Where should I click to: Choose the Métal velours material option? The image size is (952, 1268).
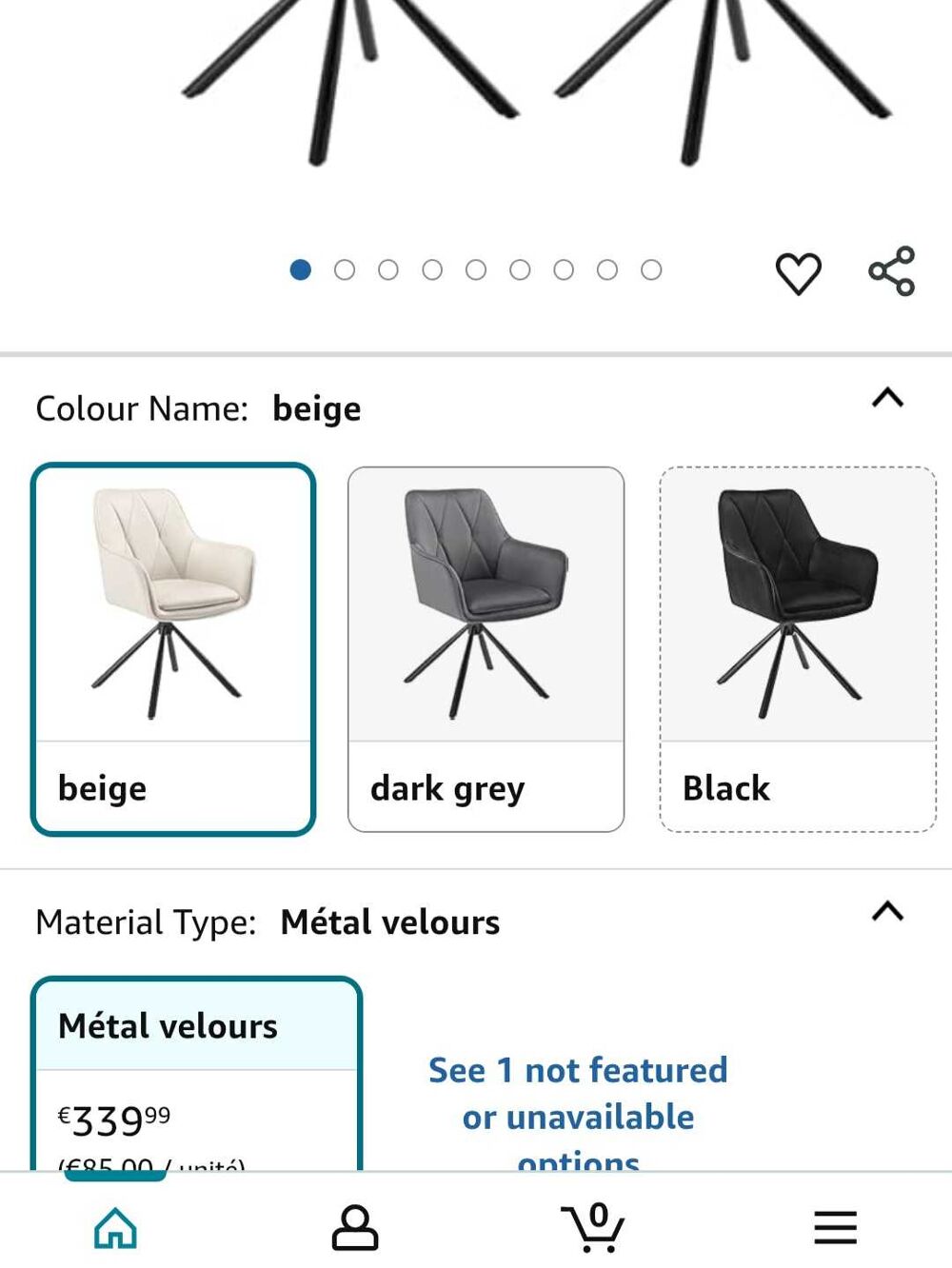196,1074
